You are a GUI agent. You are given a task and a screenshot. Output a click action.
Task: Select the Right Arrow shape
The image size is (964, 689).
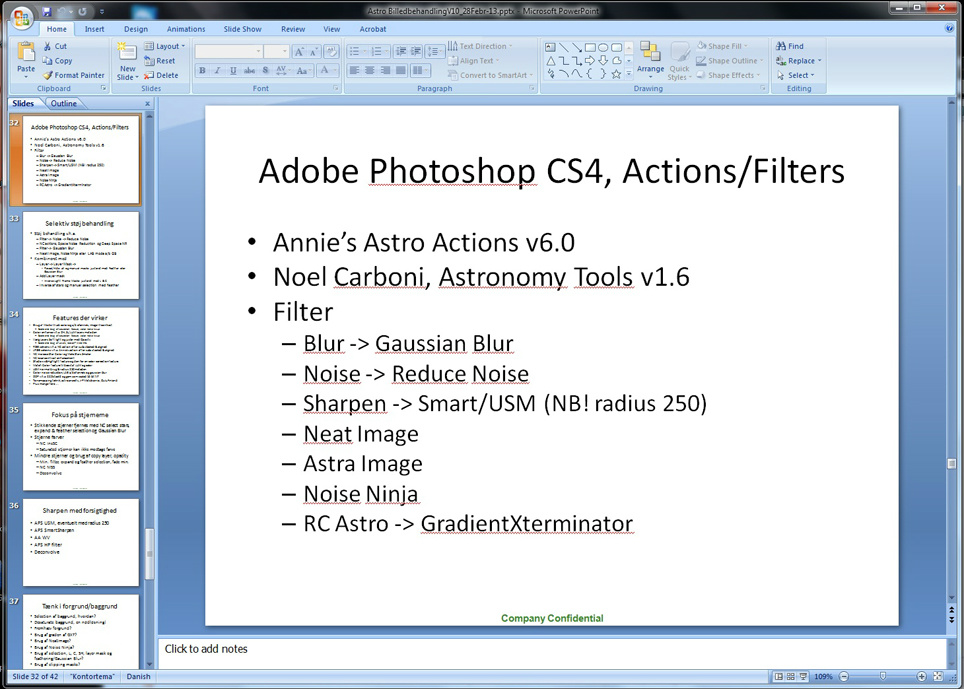(x=590, y=61)
